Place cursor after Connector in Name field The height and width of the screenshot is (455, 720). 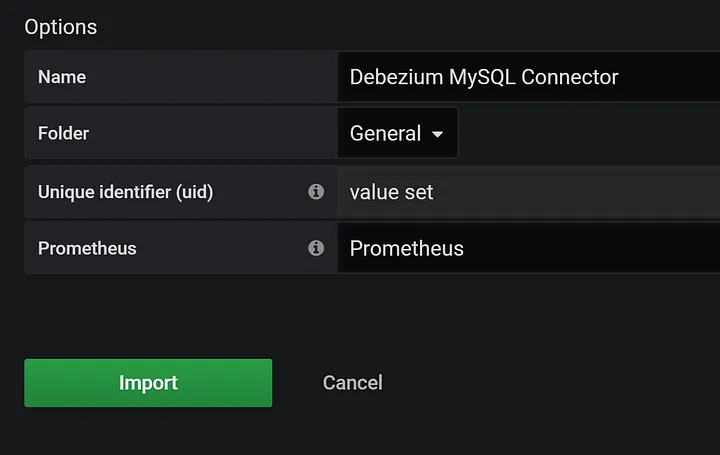[x=619, y=77]
